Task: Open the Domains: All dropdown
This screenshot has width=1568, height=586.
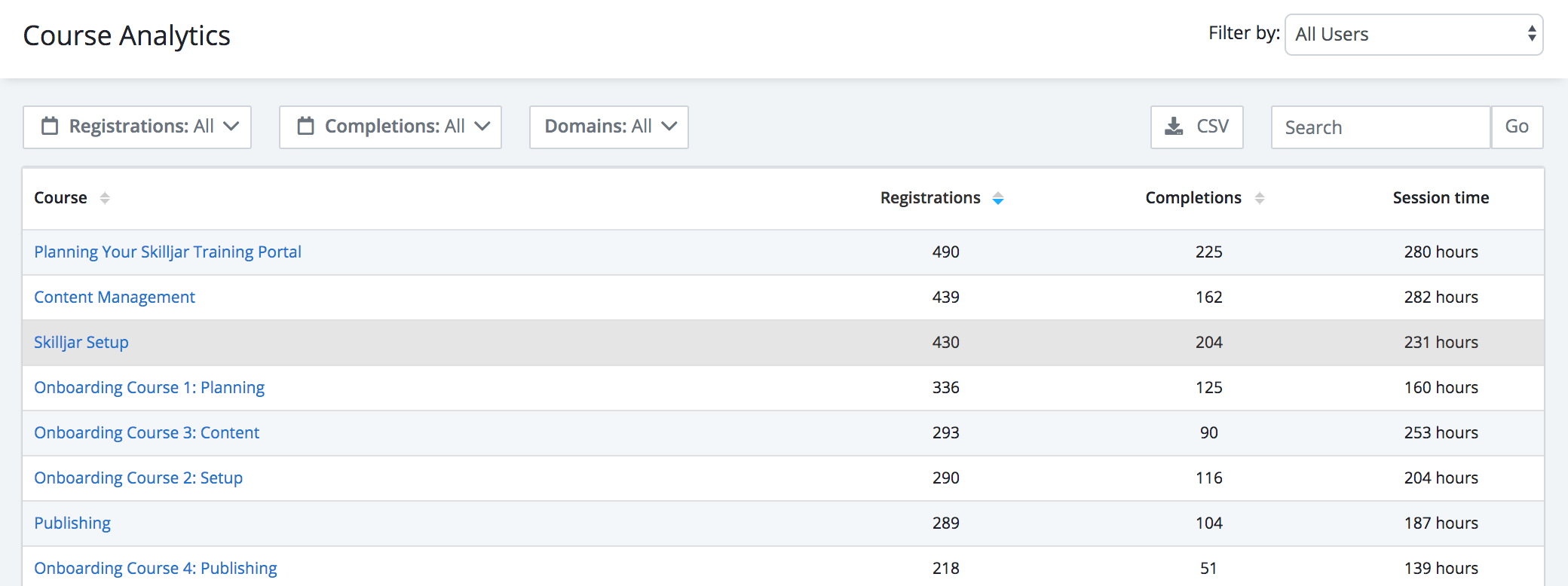Action: (x=609, y=127)
